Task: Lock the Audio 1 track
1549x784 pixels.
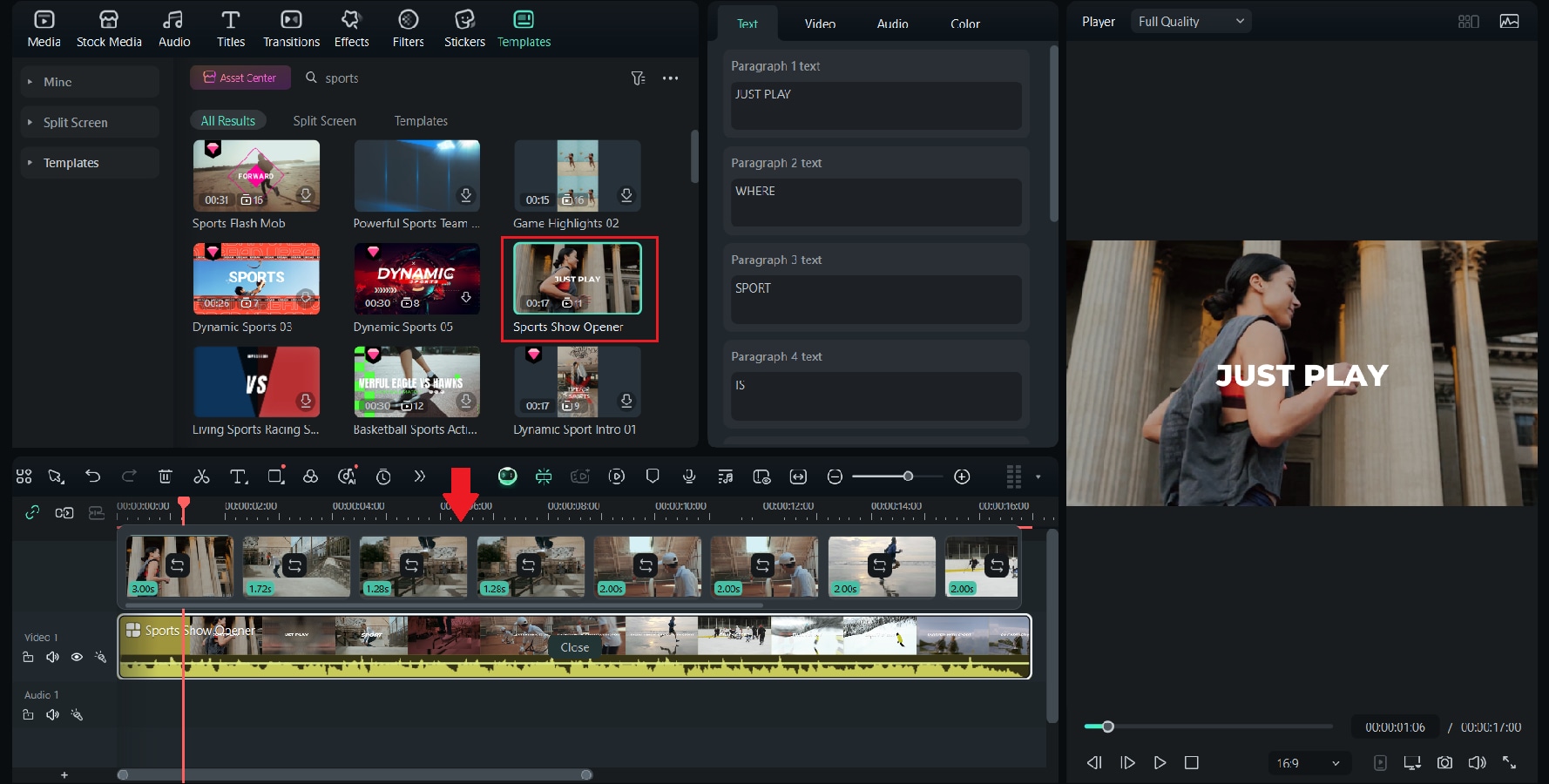Action: pos(28,715)
